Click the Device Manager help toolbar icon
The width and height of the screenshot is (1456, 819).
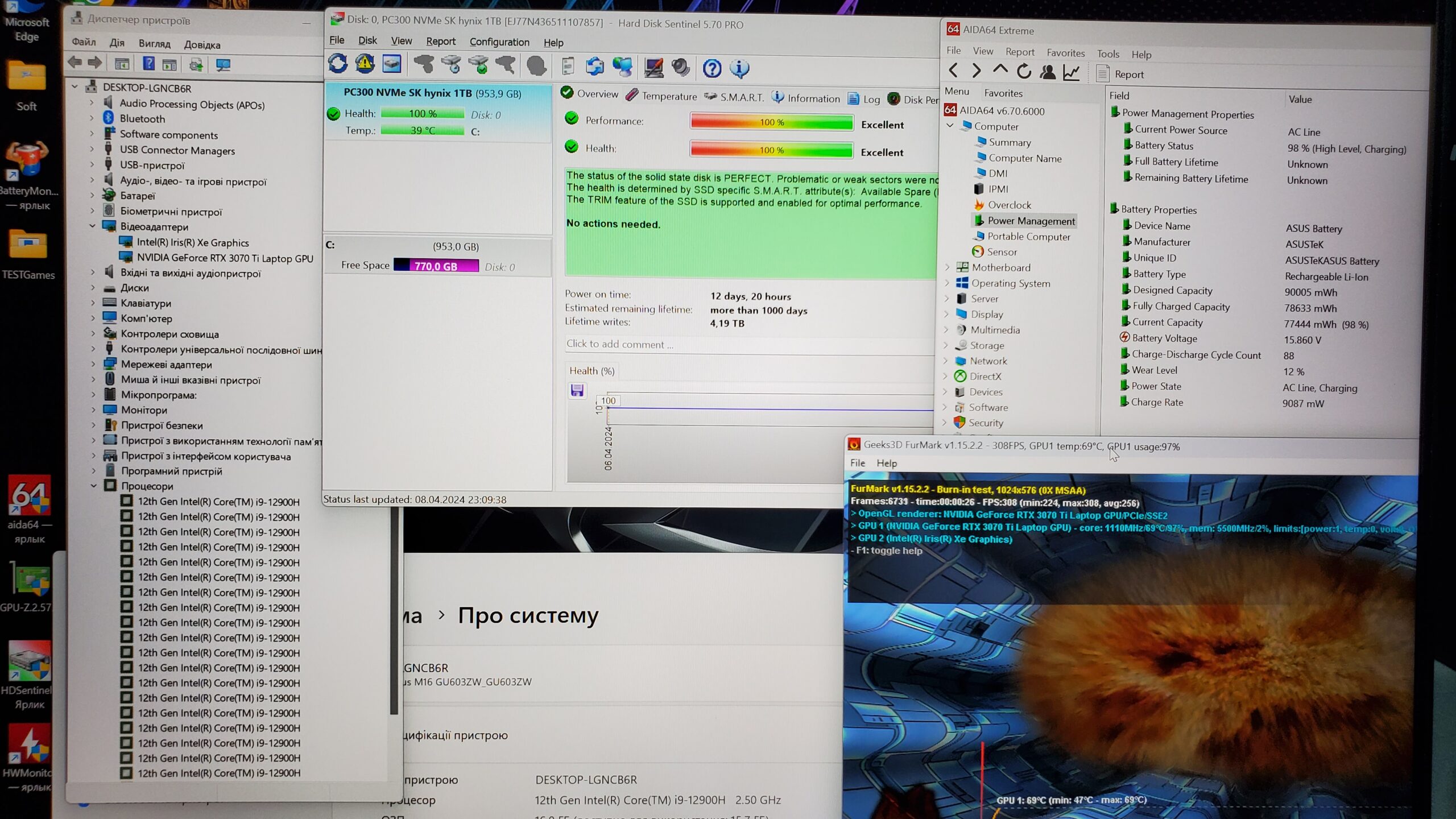pos(148,64)
